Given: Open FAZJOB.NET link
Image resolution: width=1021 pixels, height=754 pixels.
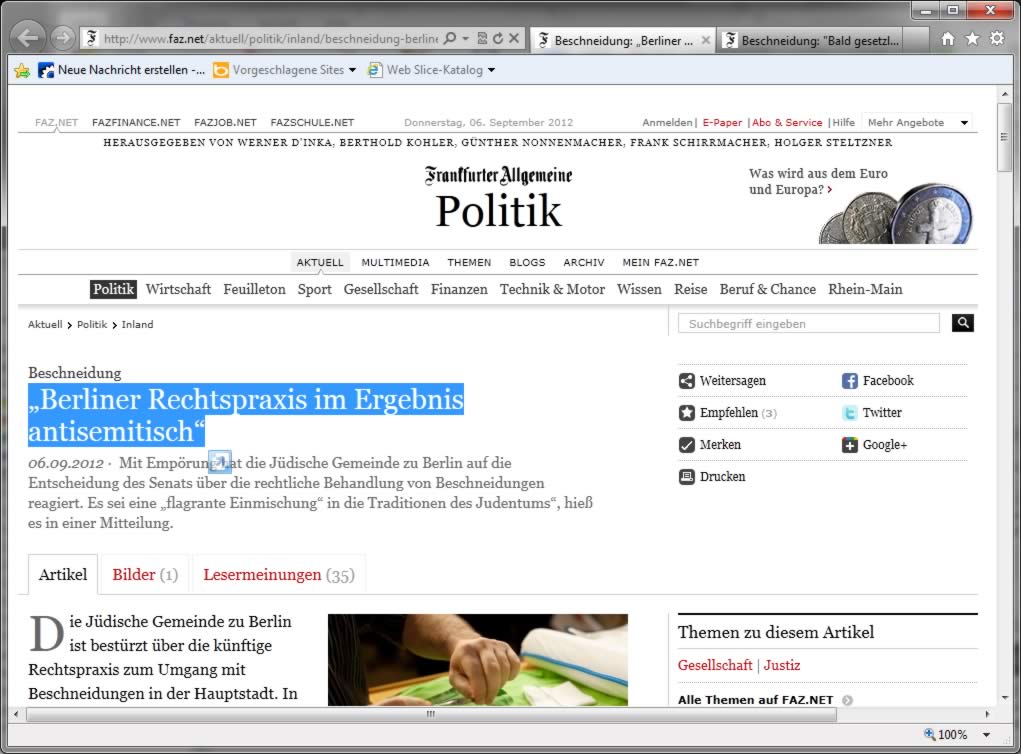Looking at the screenshot, I should point(225,122).
